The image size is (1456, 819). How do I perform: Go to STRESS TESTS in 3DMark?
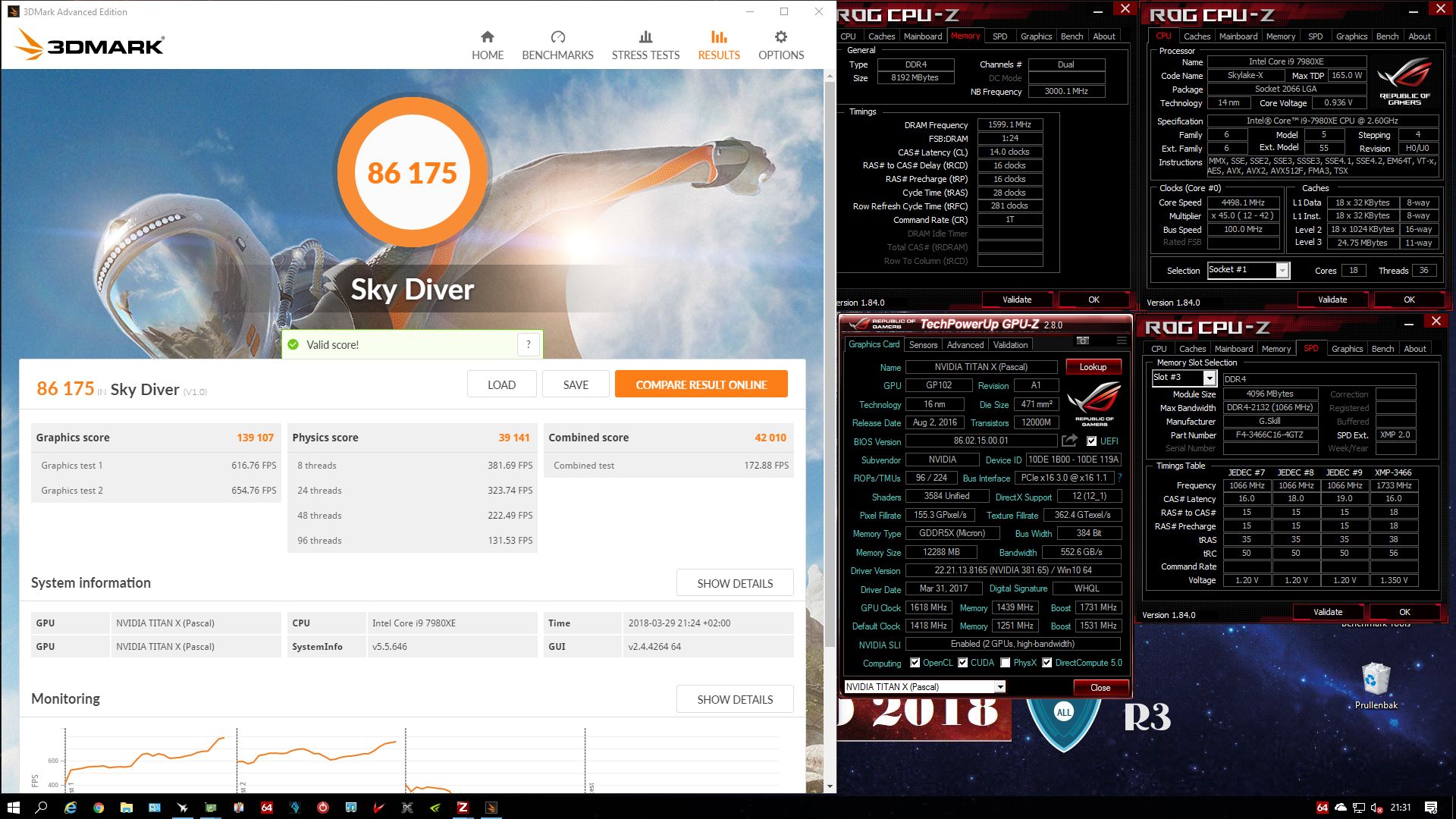coord(645,45)
